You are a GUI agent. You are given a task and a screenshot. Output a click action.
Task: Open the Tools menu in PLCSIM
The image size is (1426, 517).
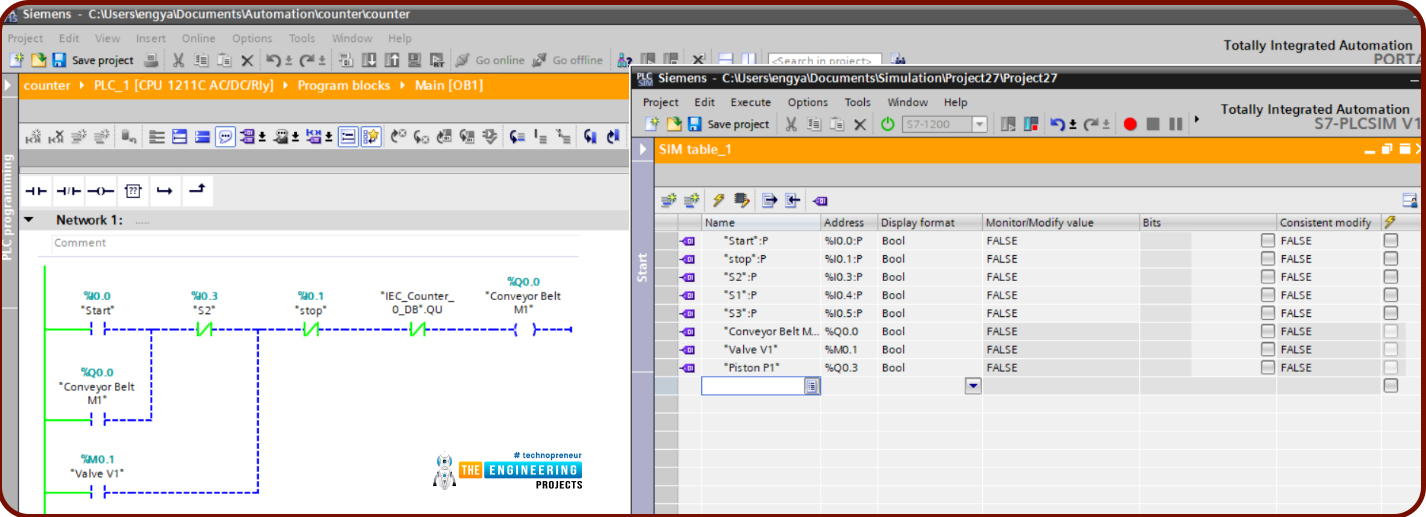click(858, 102)
